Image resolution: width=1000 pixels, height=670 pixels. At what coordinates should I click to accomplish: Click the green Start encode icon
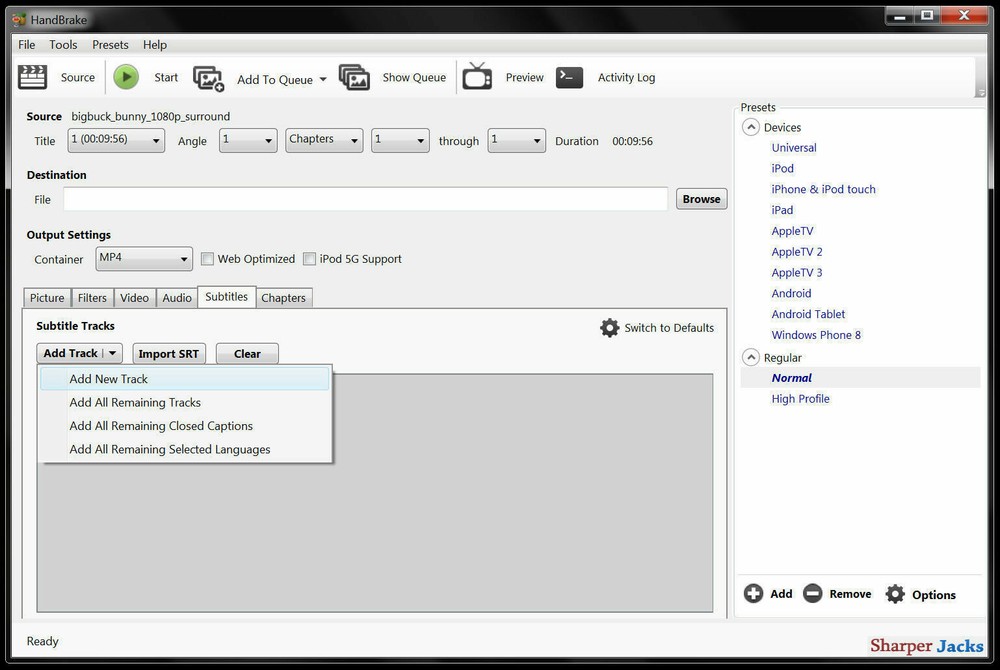click(x=126, y=76)
